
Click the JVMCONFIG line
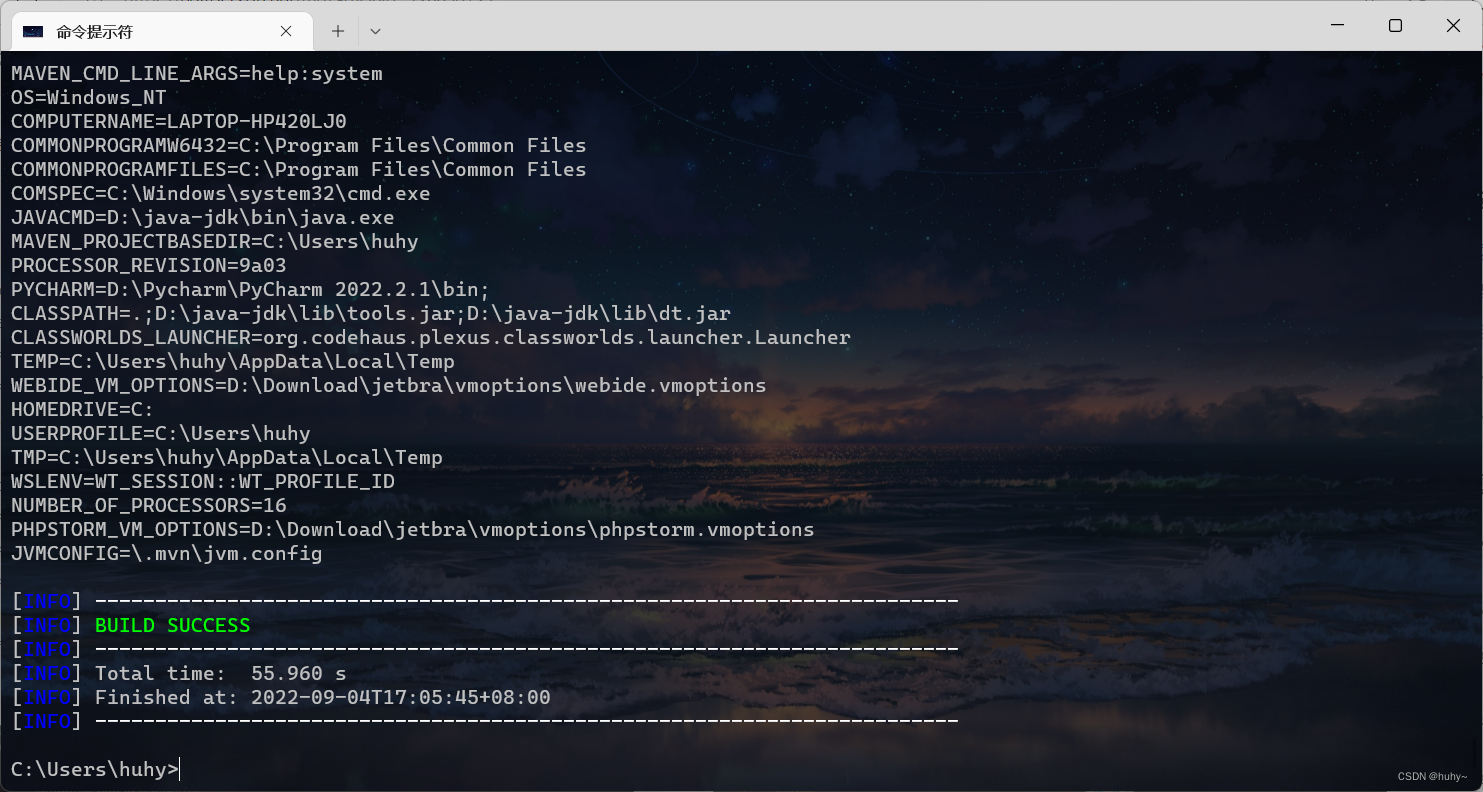(x=167, y=553)
